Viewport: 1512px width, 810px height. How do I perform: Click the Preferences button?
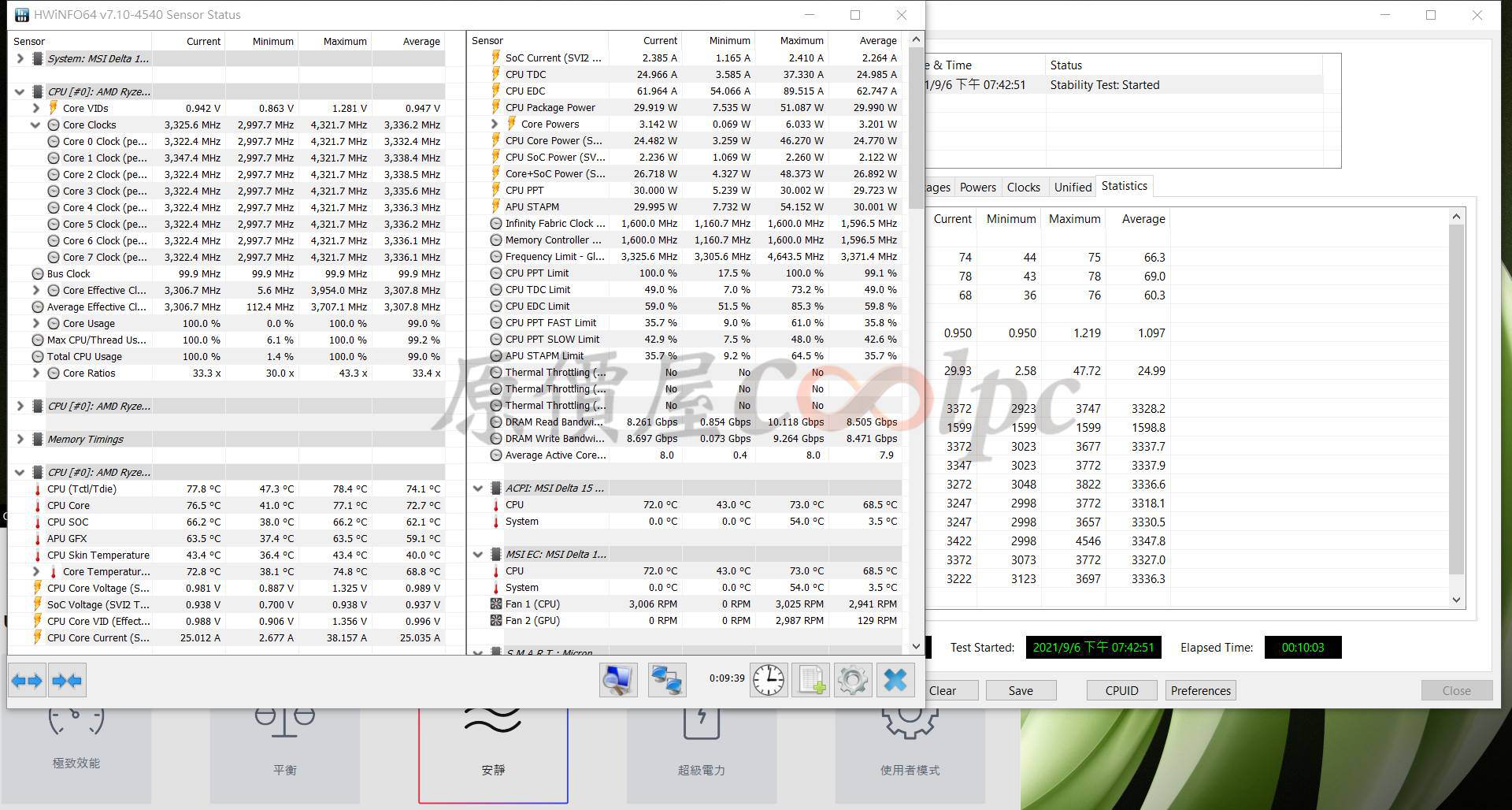coord(1200,691)
